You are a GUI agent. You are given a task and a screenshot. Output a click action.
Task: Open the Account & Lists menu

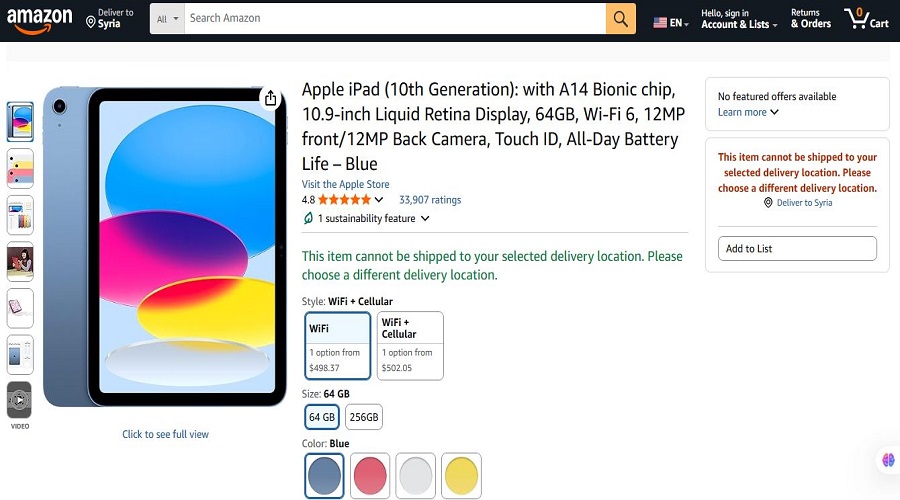point(739,19)
